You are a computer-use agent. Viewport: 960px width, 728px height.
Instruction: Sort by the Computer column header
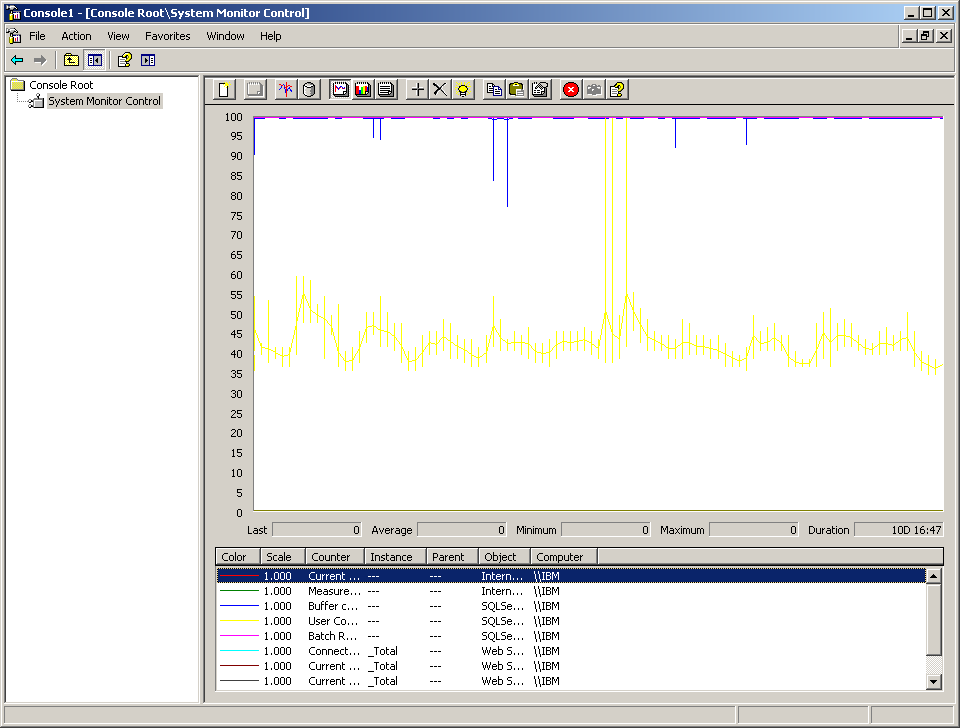[x=564, y=557]
